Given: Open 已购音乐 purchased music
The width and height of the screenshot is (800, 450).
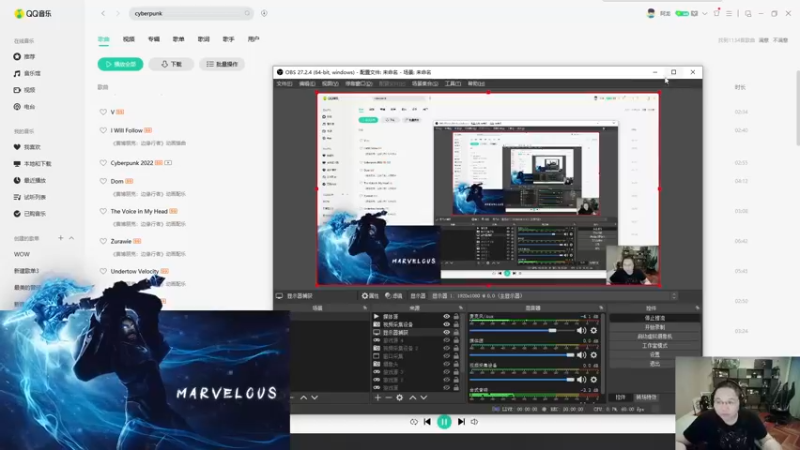Looking at the screenshot, I should 29,214.
